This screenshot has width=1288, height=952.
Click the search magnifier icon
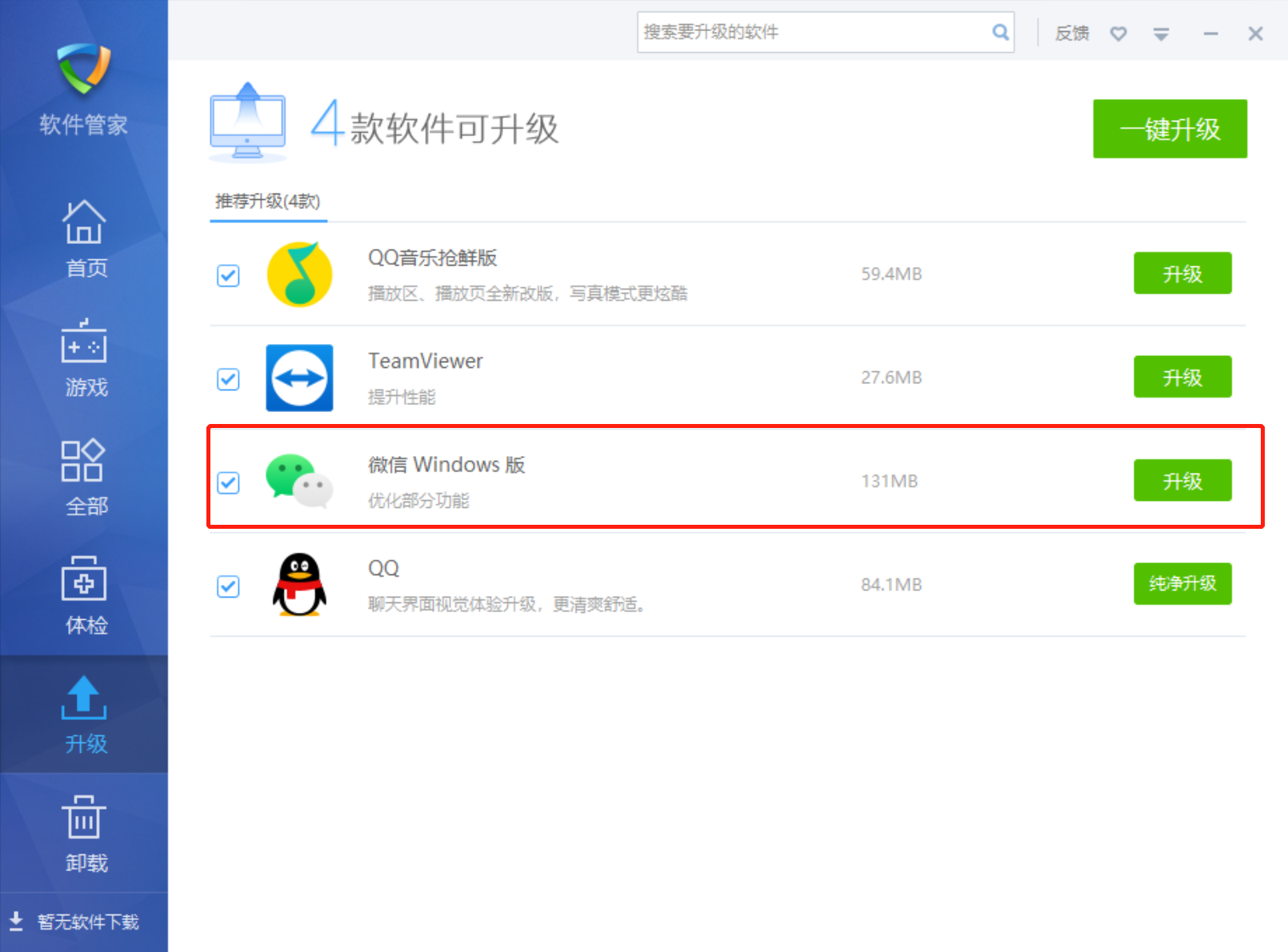(x=1000, y=32)
